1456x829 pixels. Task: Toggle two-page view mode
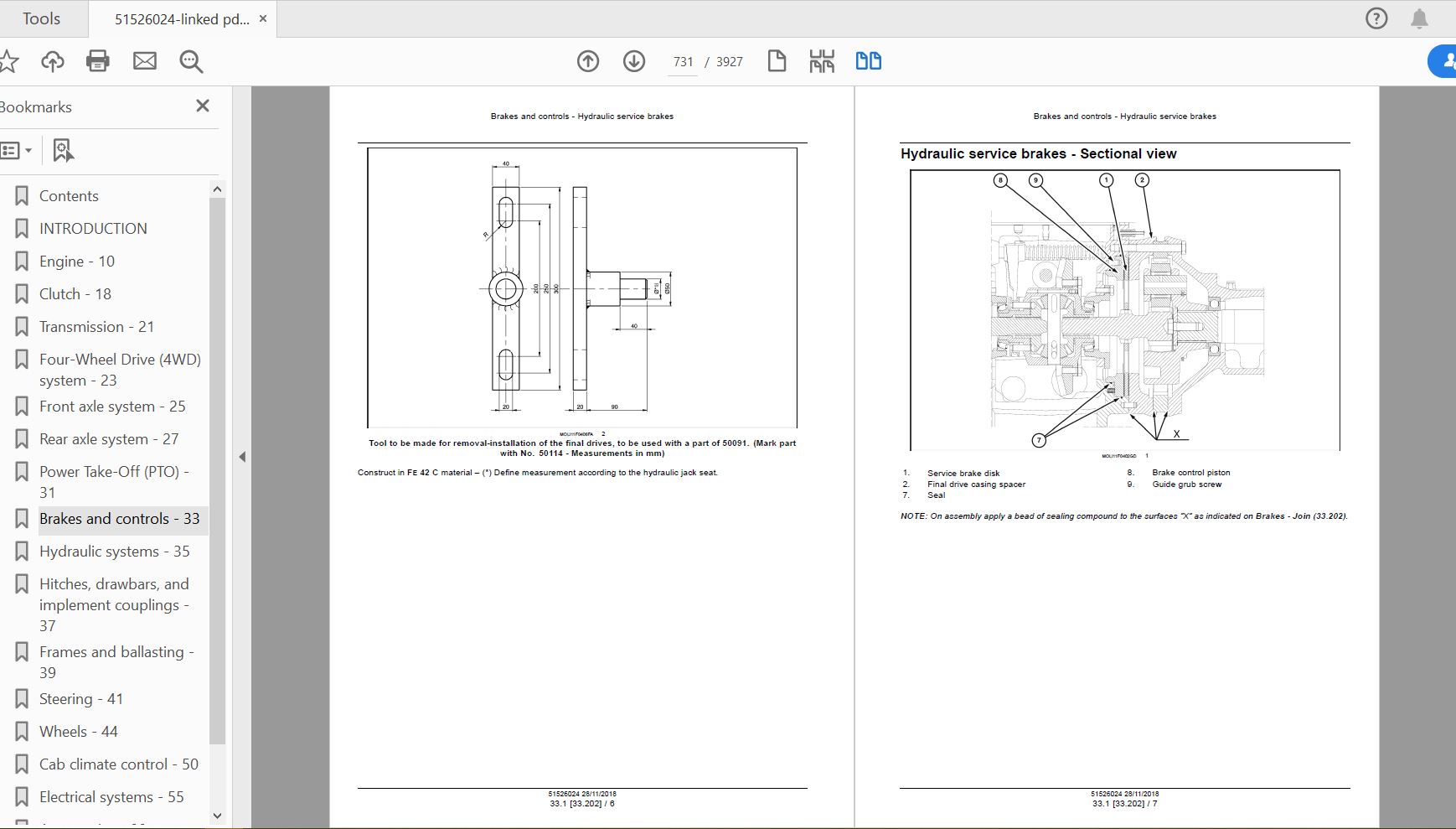(868, 61)
